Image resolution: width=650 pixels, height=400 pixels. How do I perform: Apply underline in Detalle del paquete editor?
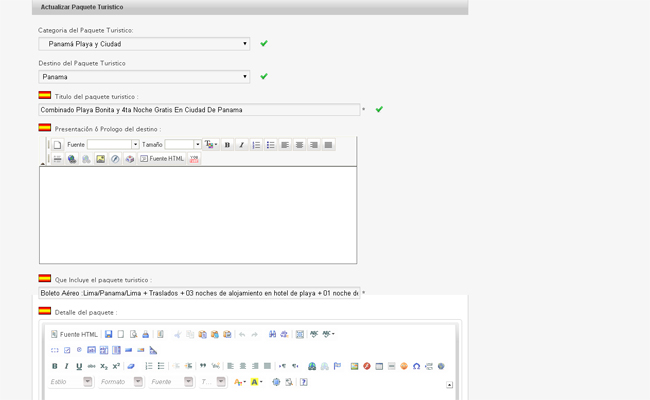click(x=79, y=366)
